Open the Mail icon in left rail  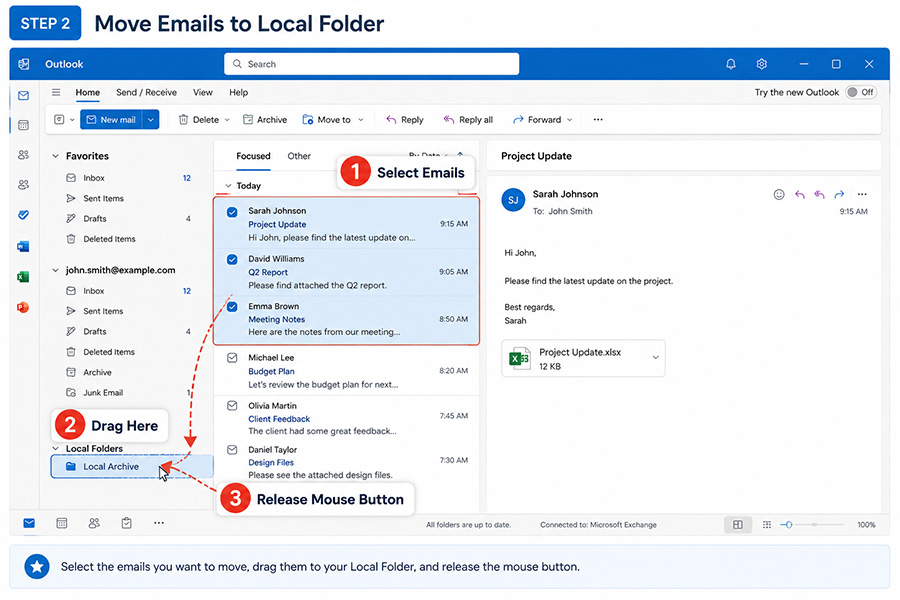click(24, 95)
